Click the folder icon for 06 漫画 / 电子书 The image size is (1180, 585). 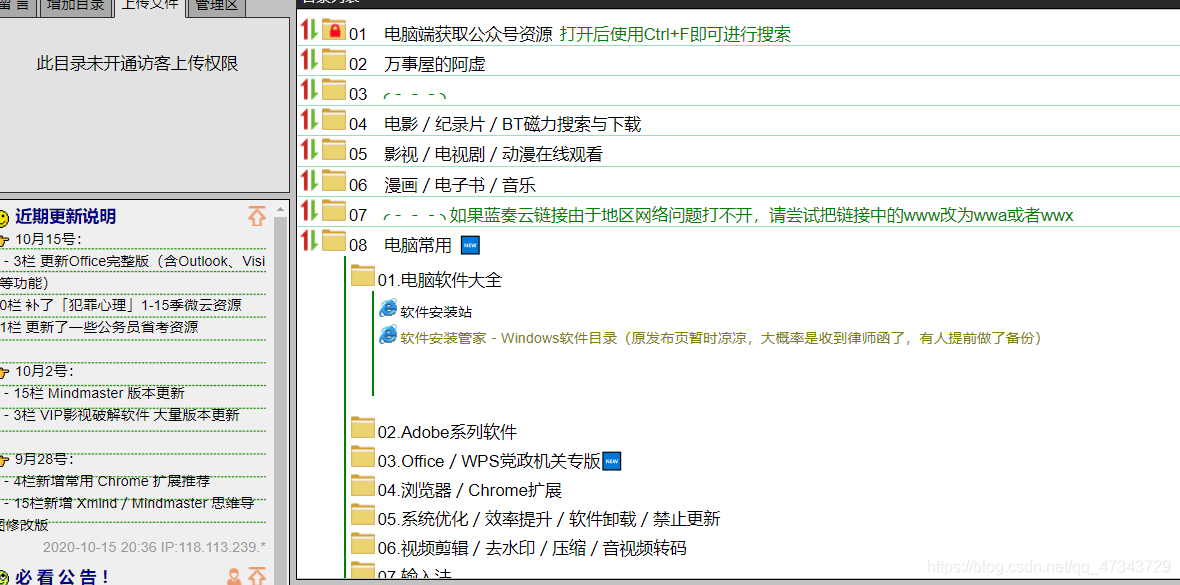(333, 181)
